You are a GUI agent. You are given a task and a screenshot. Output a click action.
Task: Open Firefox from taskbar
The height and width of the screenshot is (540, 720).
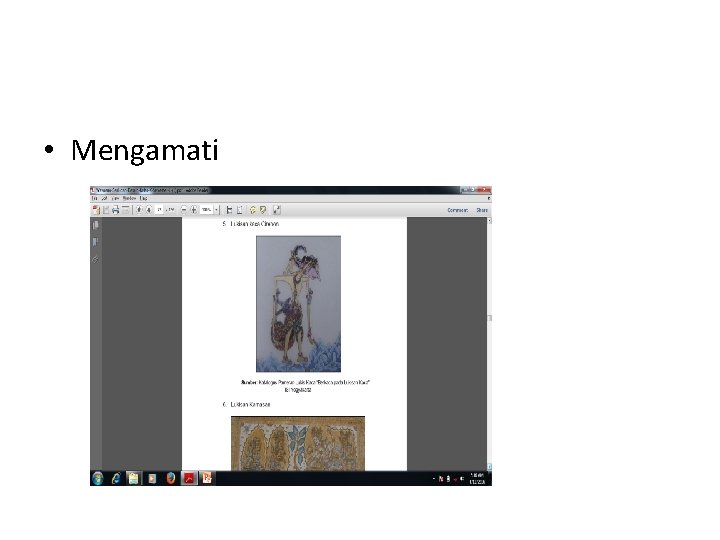[170, 478]
